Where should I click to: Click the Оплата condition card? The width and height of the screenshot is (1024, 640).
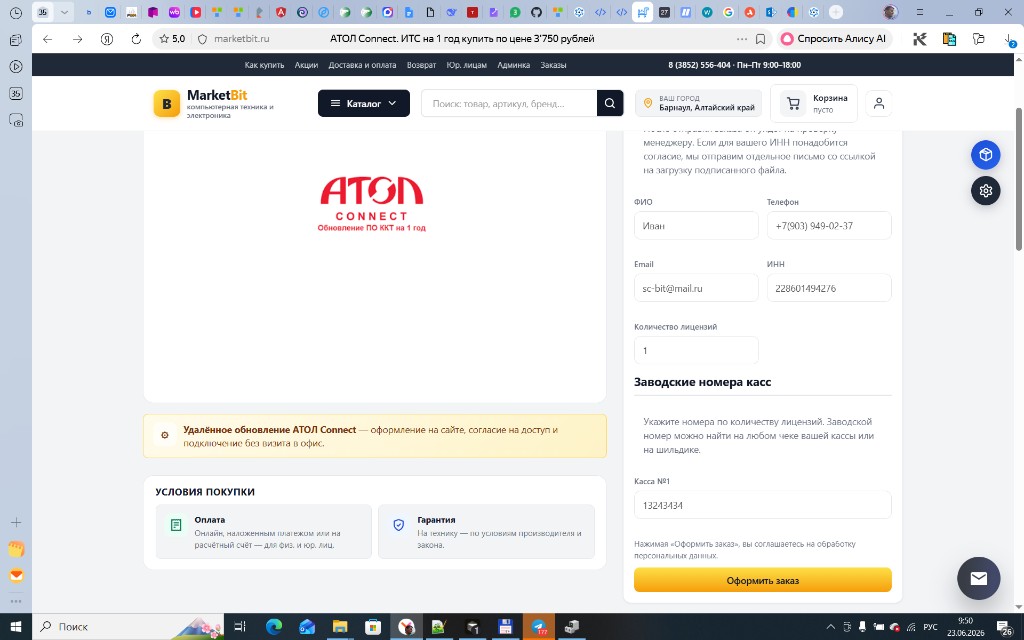(264, 532)
